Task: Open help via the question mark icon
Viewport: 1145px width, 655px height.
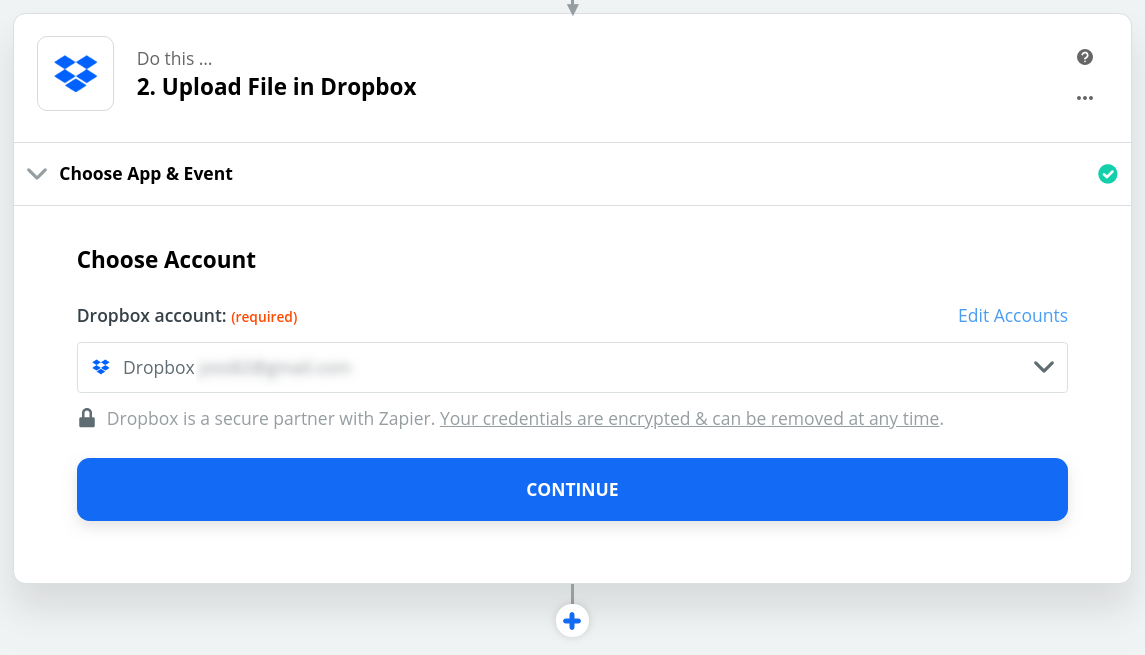Action: tap(1085, 57)
